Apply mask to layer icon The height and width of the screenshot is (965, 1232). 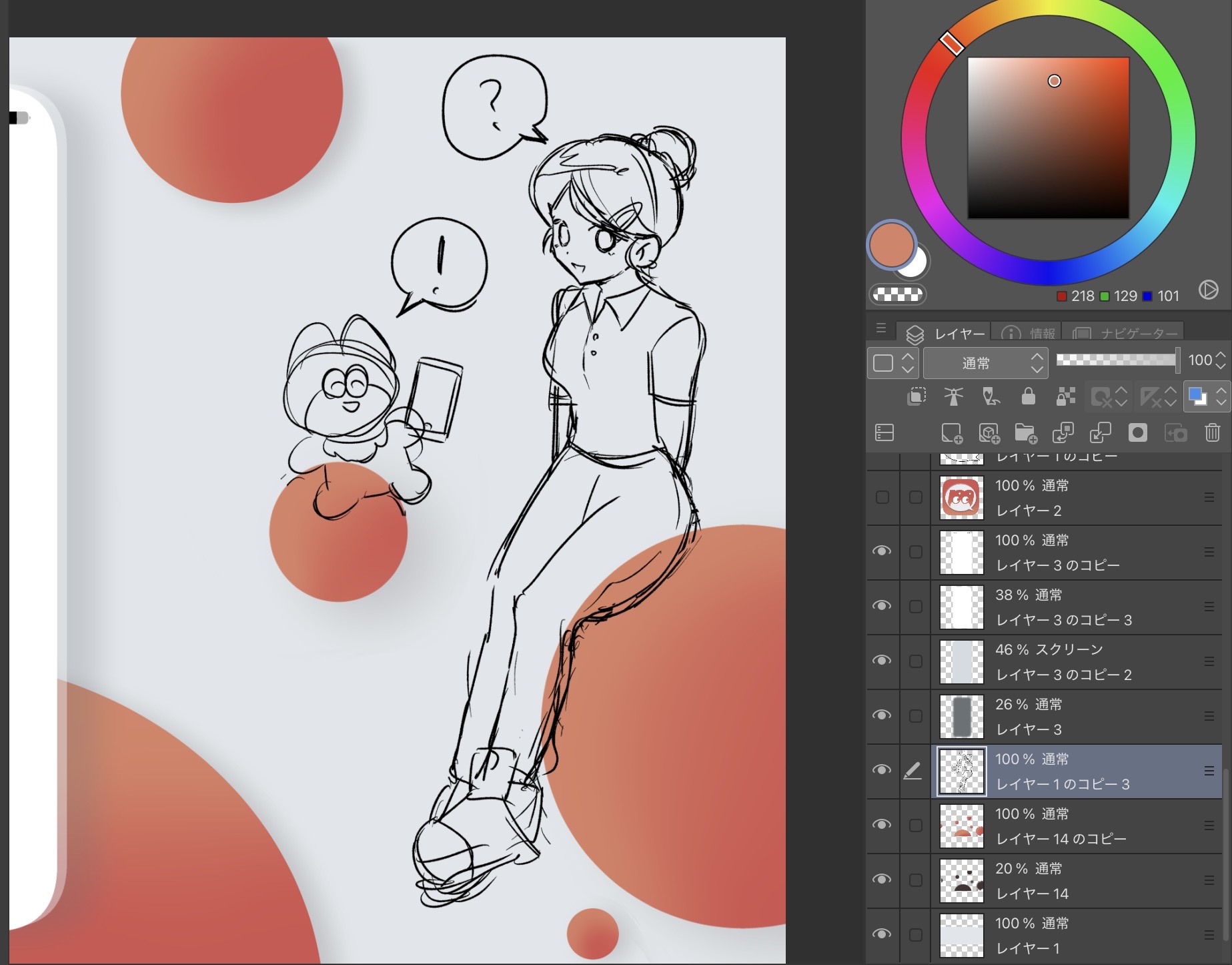pyautogui.click(x=1175, y=433)
